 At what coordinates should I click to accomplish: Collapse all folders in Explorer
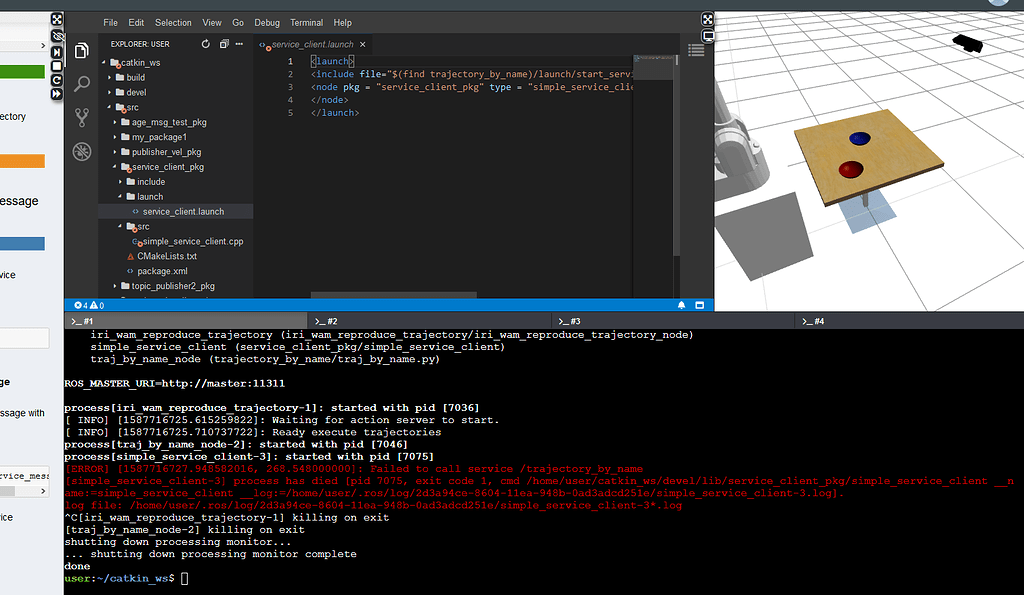224,43
